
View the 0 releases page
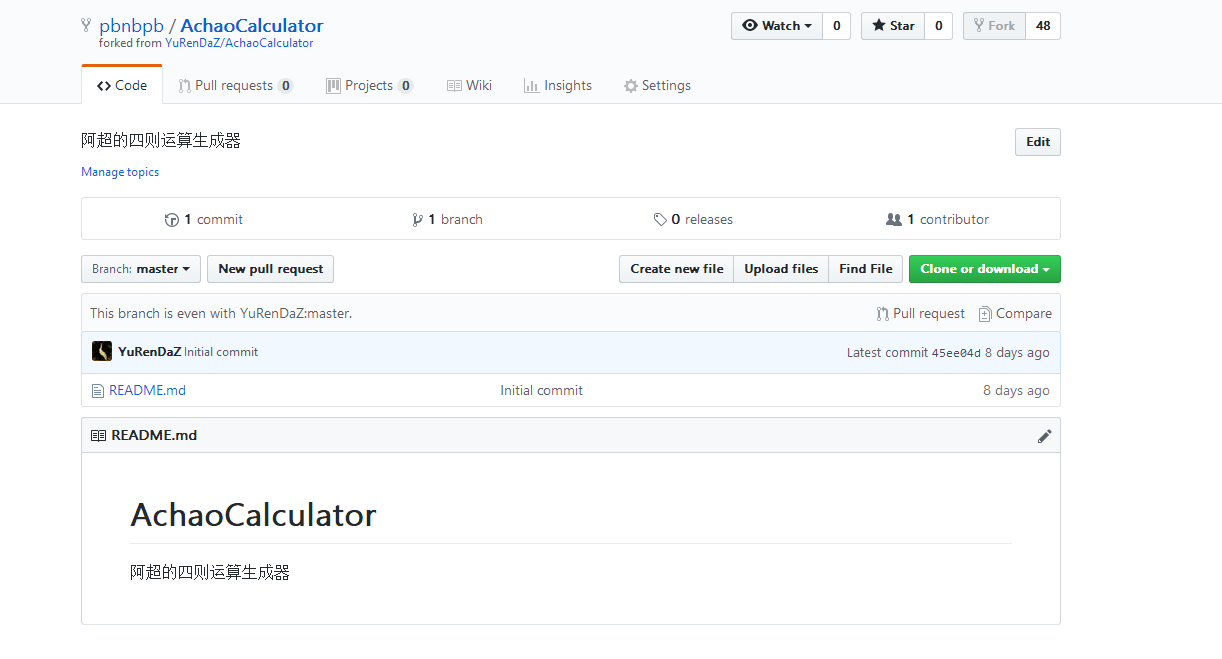(x=693, y=219)
